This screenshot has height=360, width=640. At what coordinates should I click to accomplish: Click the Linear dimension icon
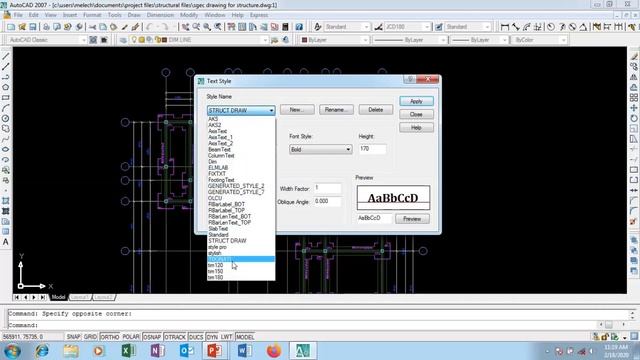click(505, 27)
